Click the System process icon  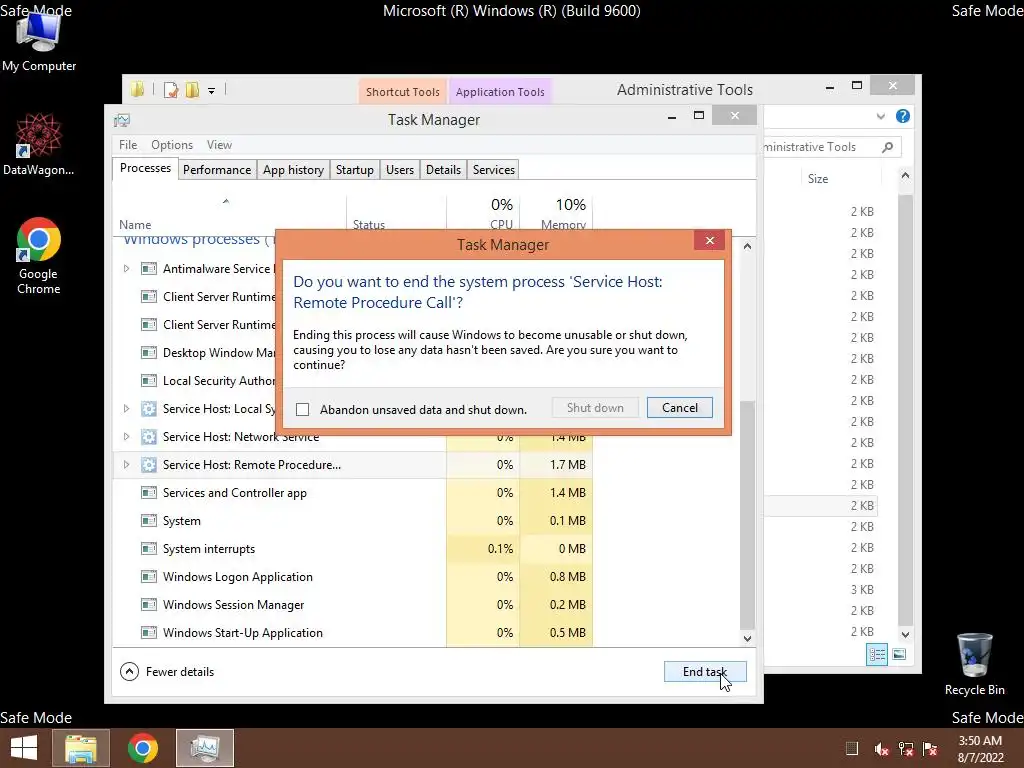149,521
